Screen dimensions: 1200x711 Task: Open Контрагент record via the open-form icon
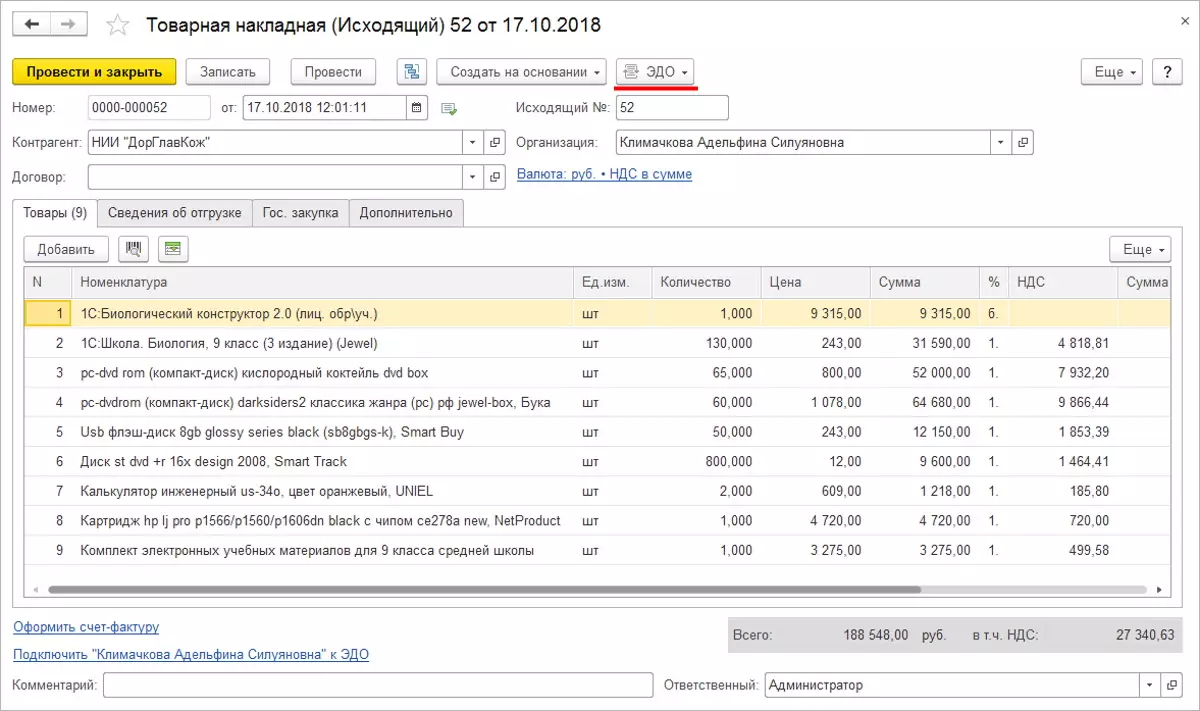click(494, 143)
